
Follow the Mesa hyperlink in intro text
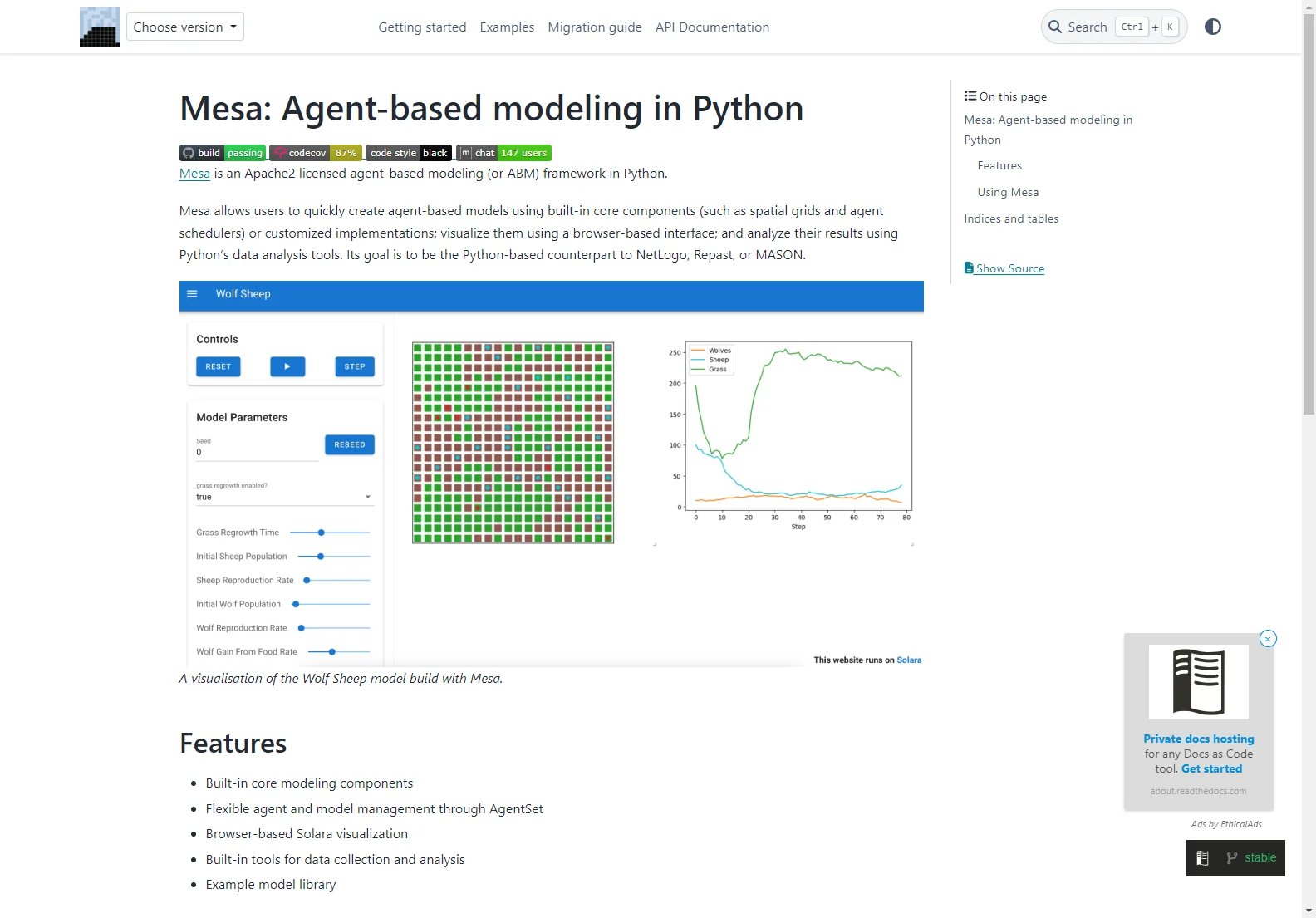[194, 173]
